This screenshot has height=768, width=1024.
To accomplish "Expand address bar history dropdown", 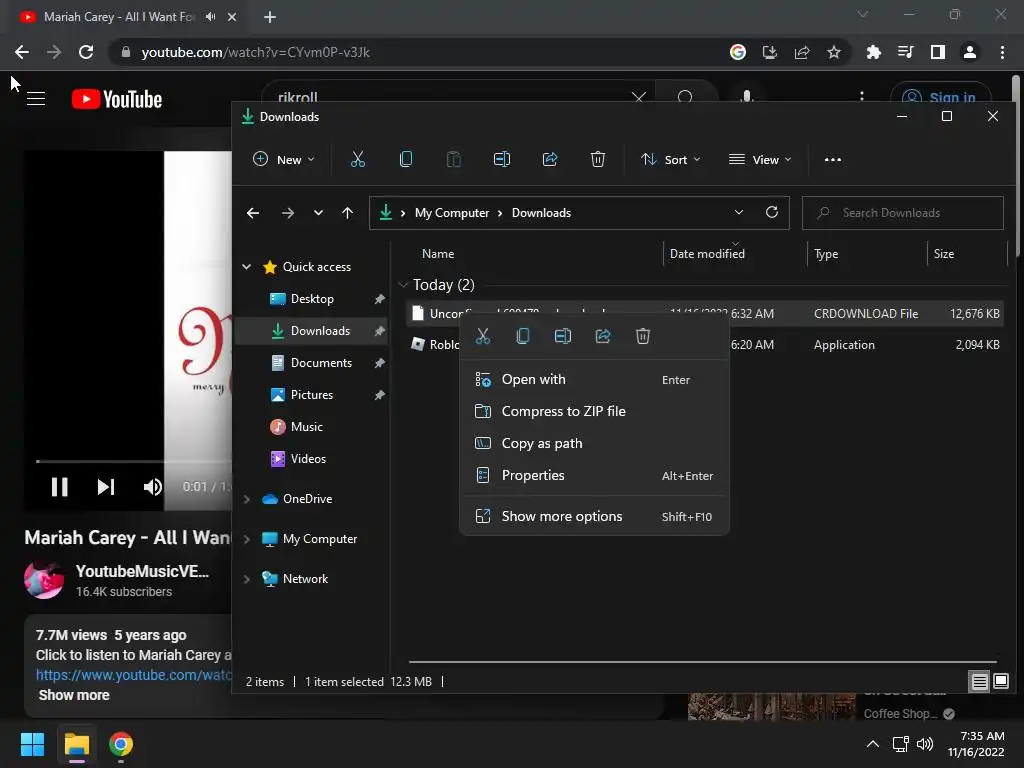I will (739, 212).
